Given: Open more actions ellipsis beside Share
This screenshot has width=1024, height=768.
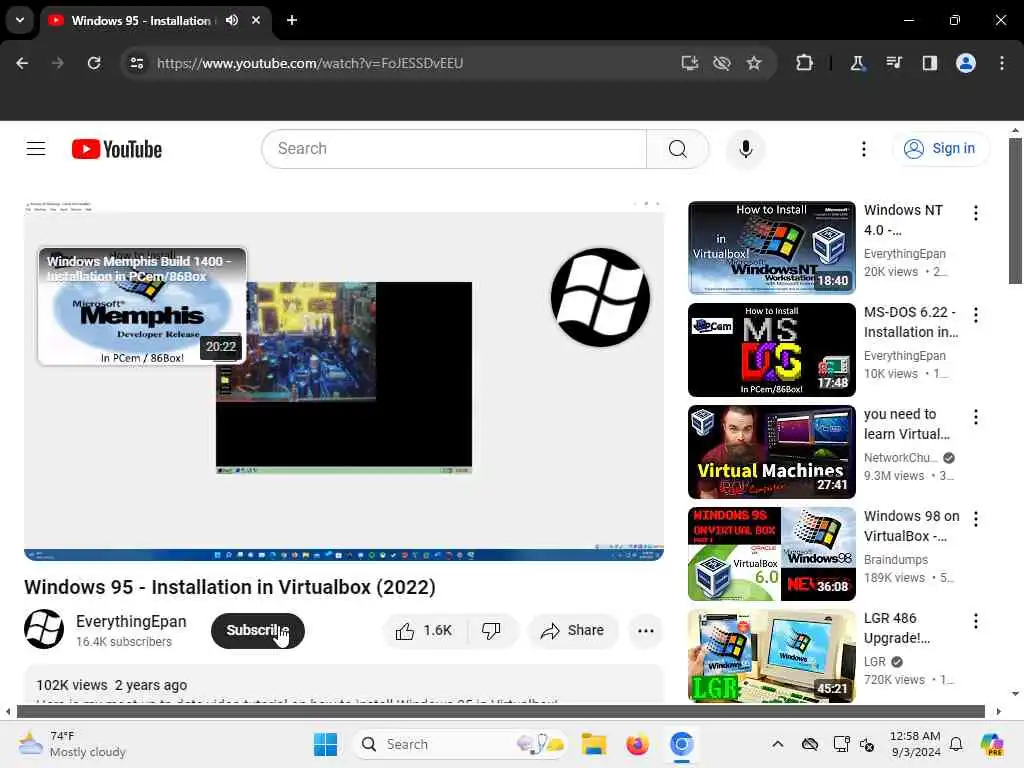Looking at the screenshot, I should click(x=645, y=631).
